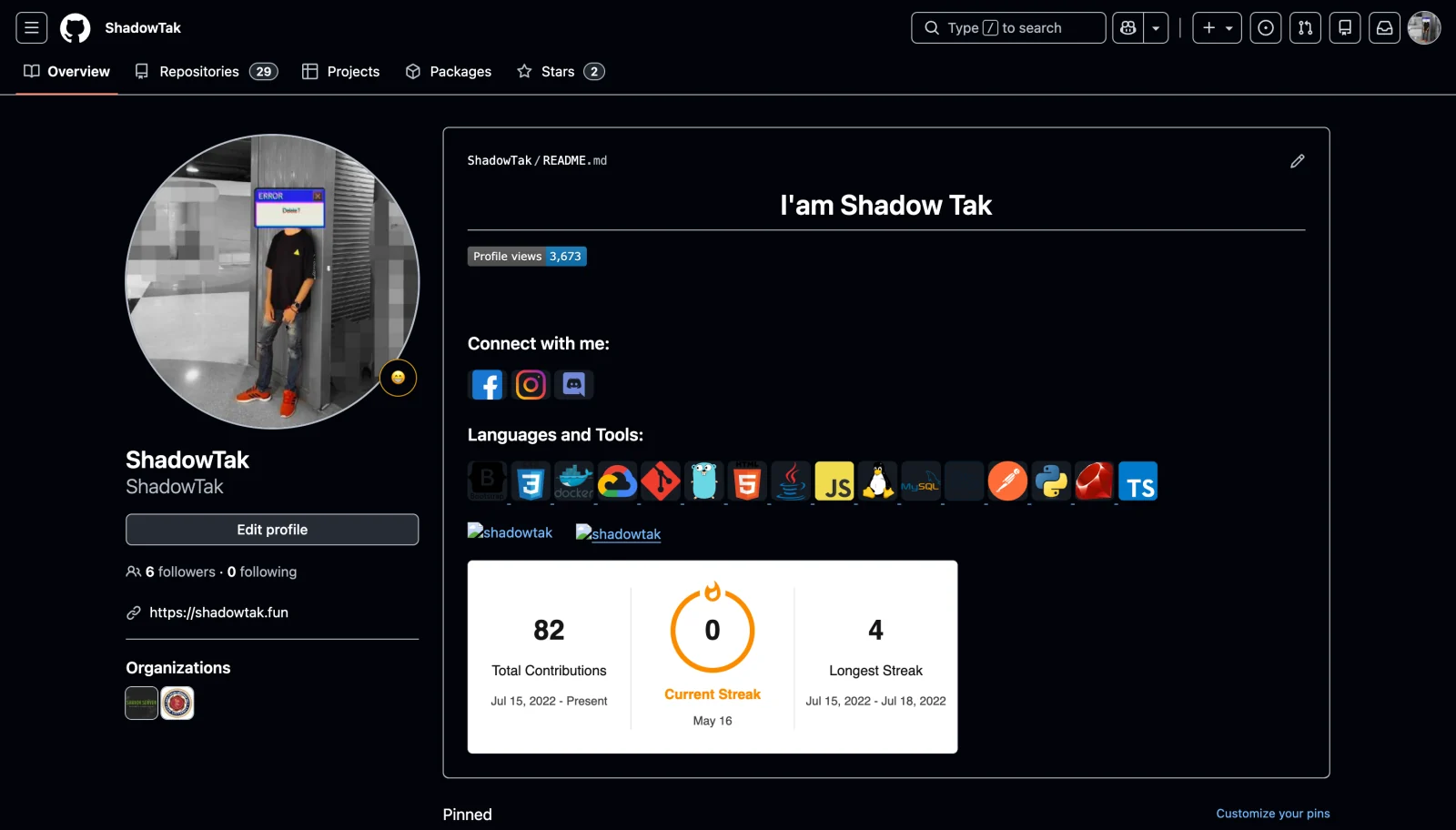Click the TypeScript TS icon
Viewport: 1456px width, 830px height.
pos(1138,481)
